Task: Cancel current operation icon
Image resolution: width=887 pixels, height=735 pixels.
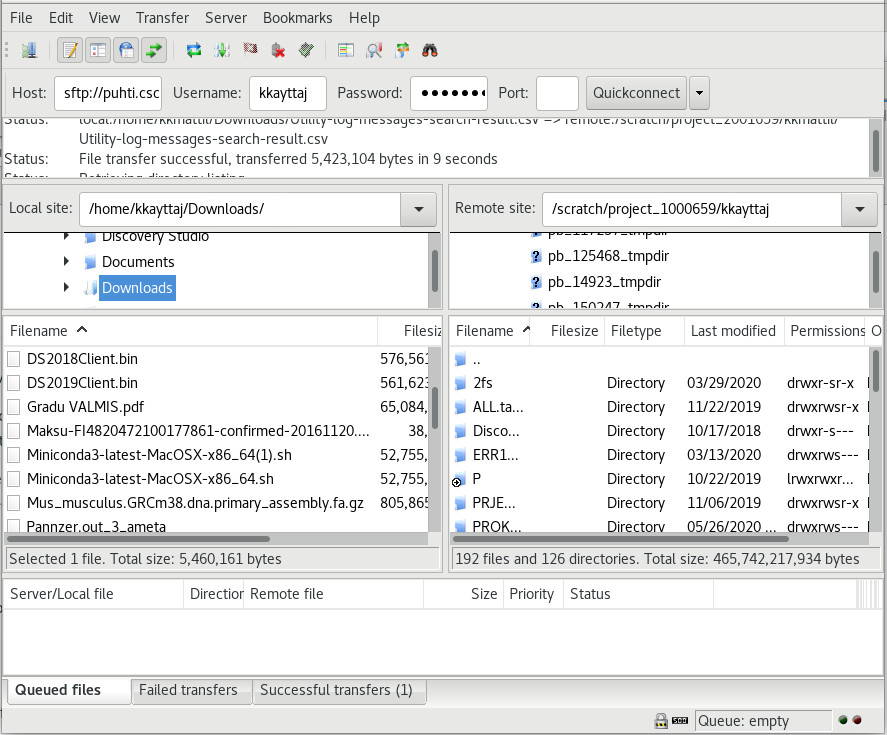Action: (x=250, y=49)
